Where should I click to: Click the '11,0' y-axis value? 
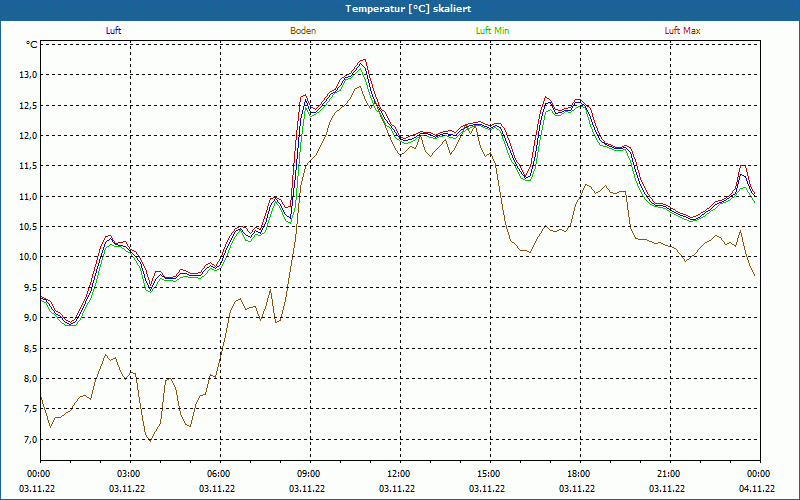pos(29,196)
